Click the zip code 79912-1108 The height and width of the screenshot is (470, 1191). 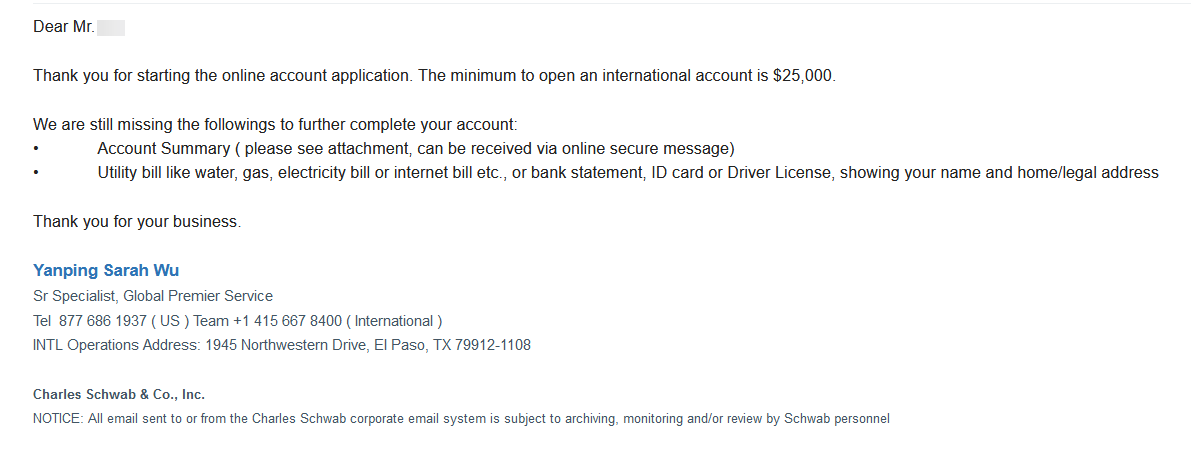click(x=493, y=345)
